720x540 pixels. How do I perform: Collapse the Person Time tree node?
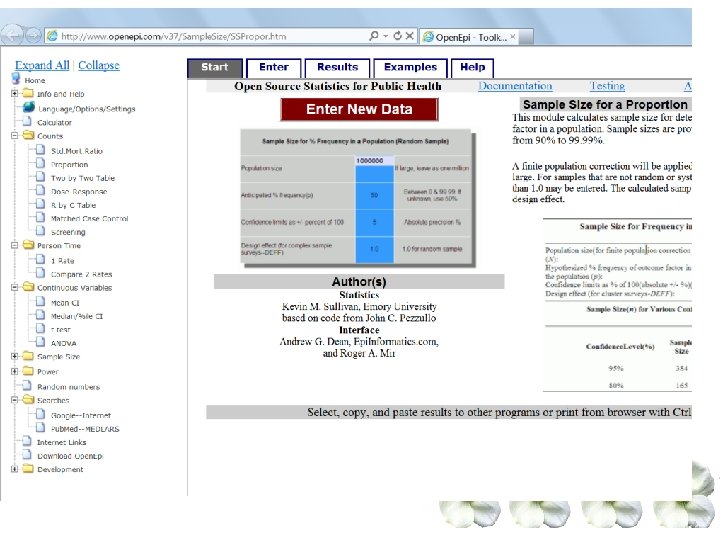pyautogui.click(x=15, y=245)
